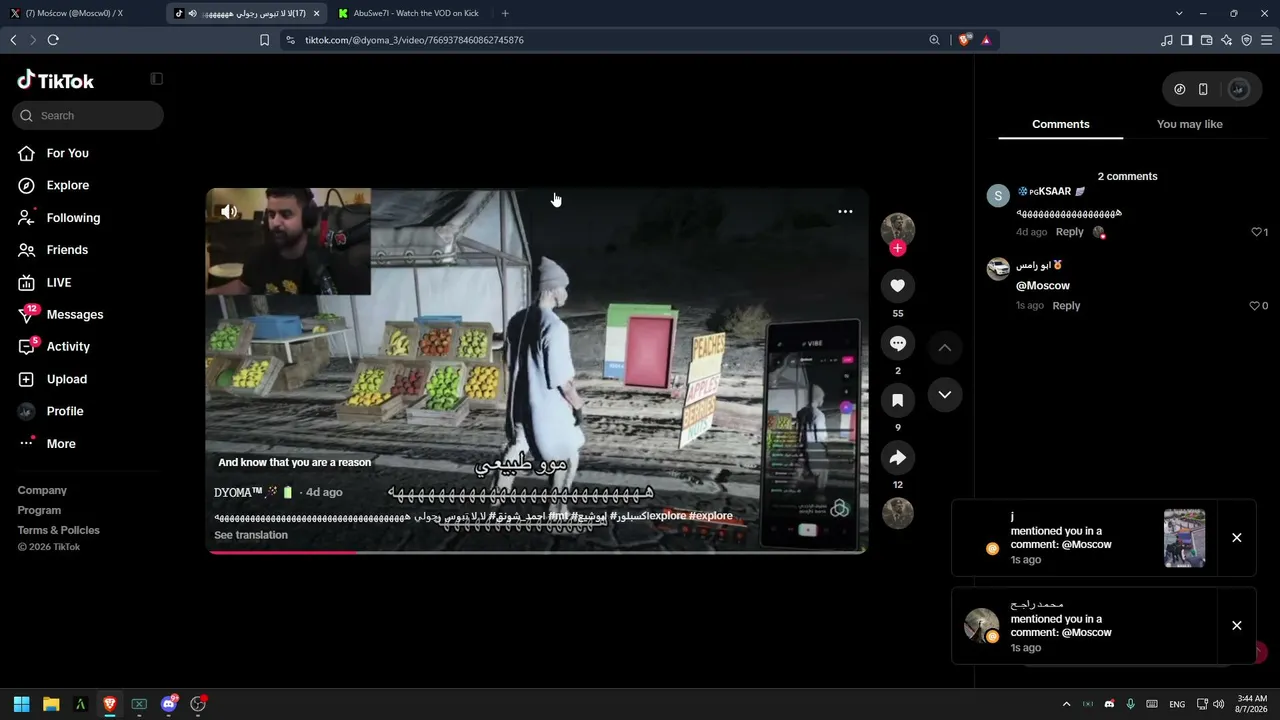Open the Brave Wallet
The height and width of the screenshot is (720, 1280).
(x=1206, y=40)
